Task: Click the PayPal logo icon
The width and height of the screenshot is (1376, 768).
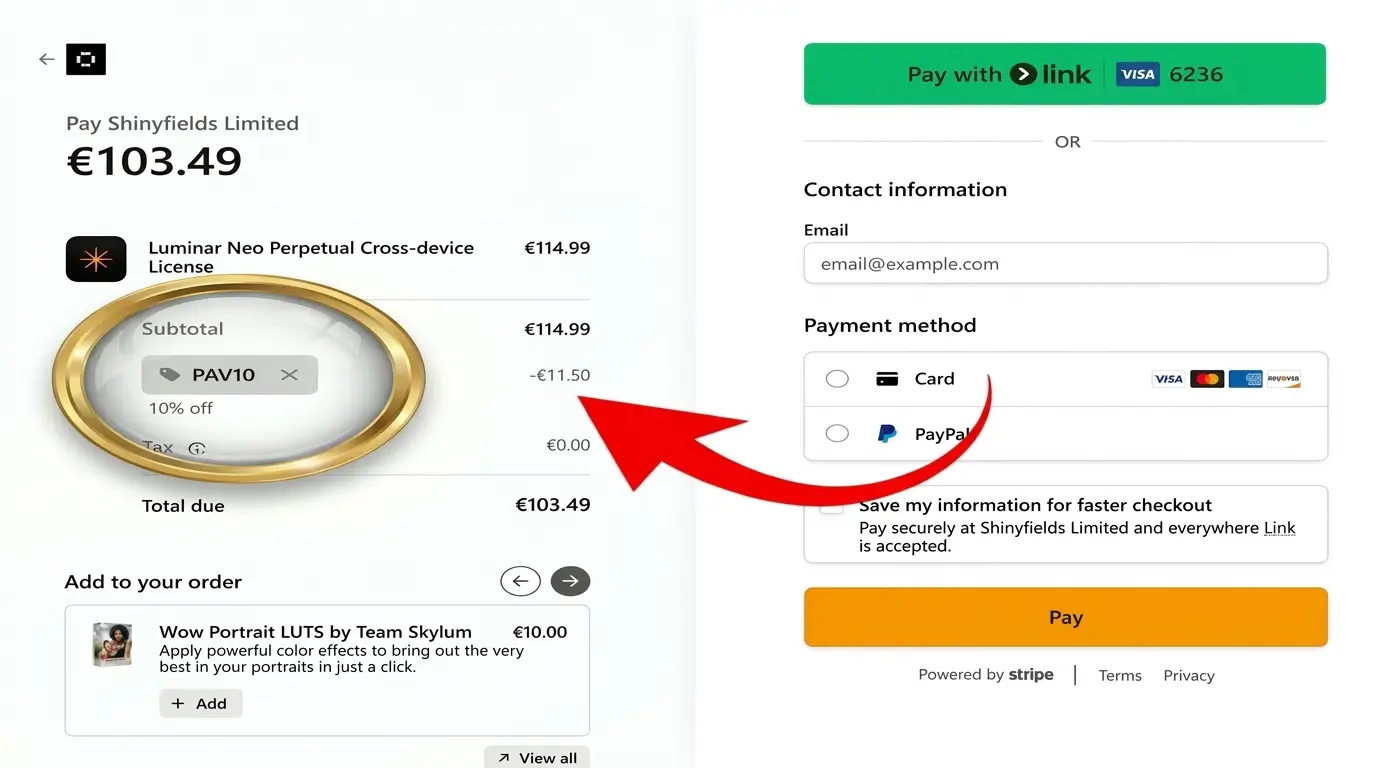Action: pos(886,433)
